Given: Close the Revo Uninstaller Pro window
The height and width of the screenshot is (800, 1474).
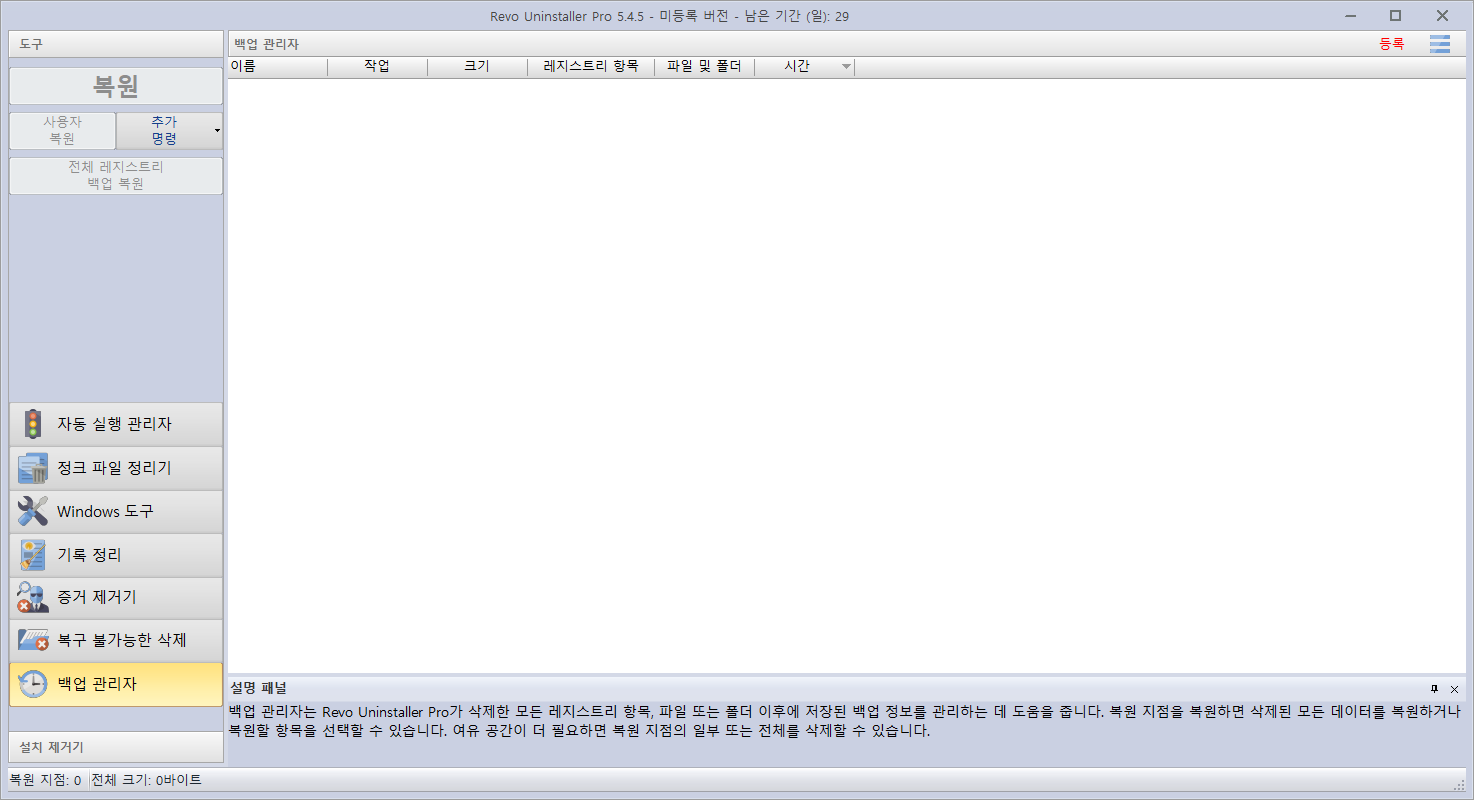Looking at the screenshot, I should 1442,15.
